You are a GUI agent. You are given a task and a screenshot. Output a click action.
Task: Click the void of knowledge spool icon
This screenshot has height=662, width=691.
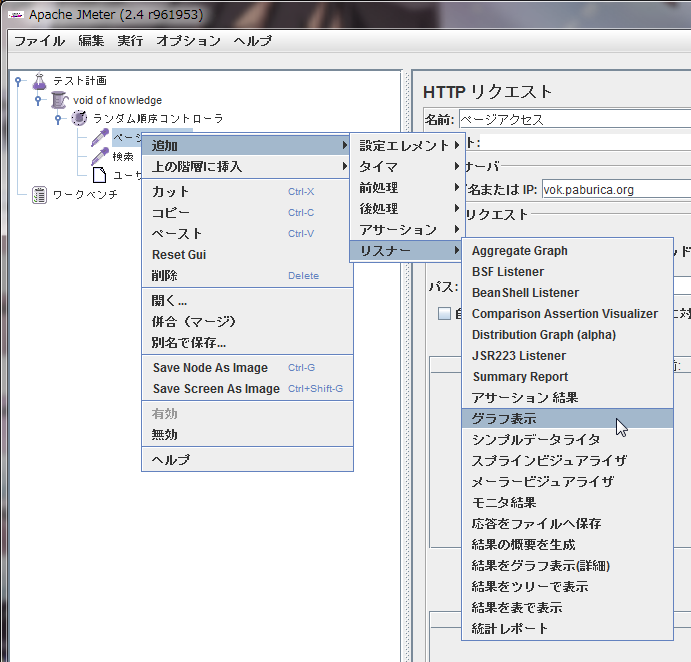(59, 100)
